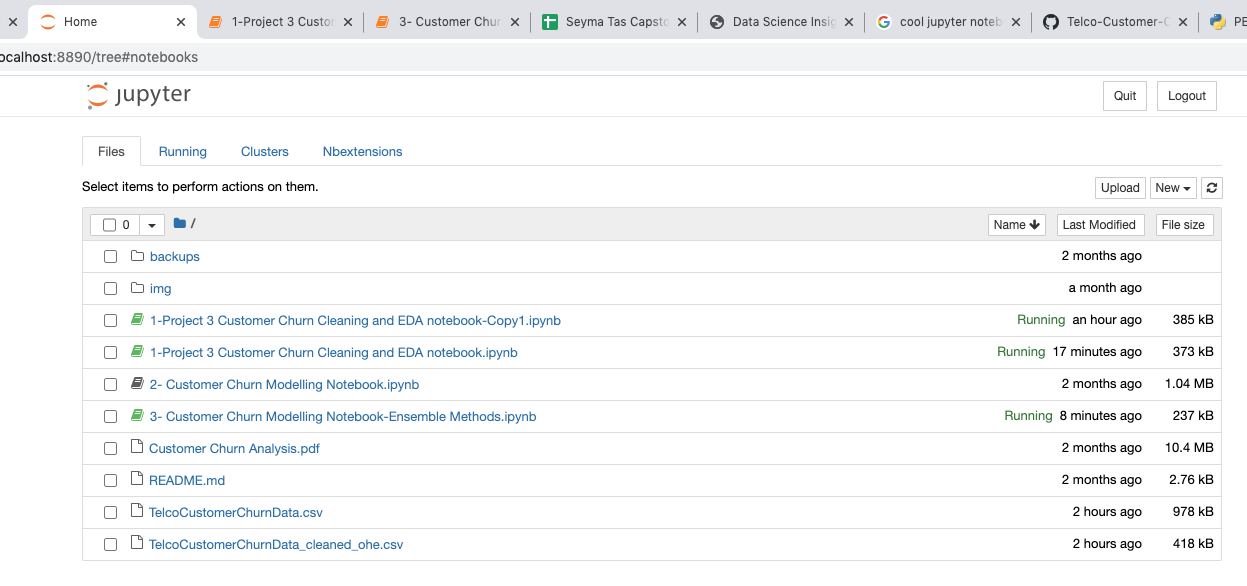The image size is (1247, 586).
Task: Click the Jupyter logo icon
Action: [97, 96]
